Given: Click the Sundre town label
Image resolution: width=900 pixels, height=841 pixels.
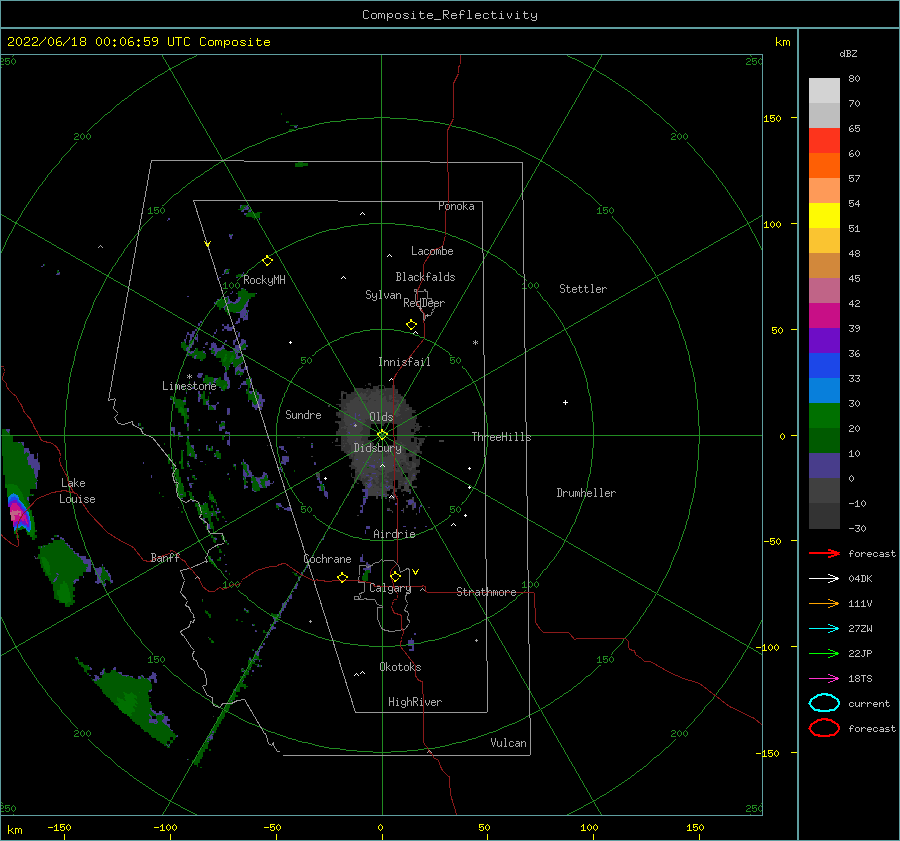Looking at the screenshot, I should pos(303,414).
